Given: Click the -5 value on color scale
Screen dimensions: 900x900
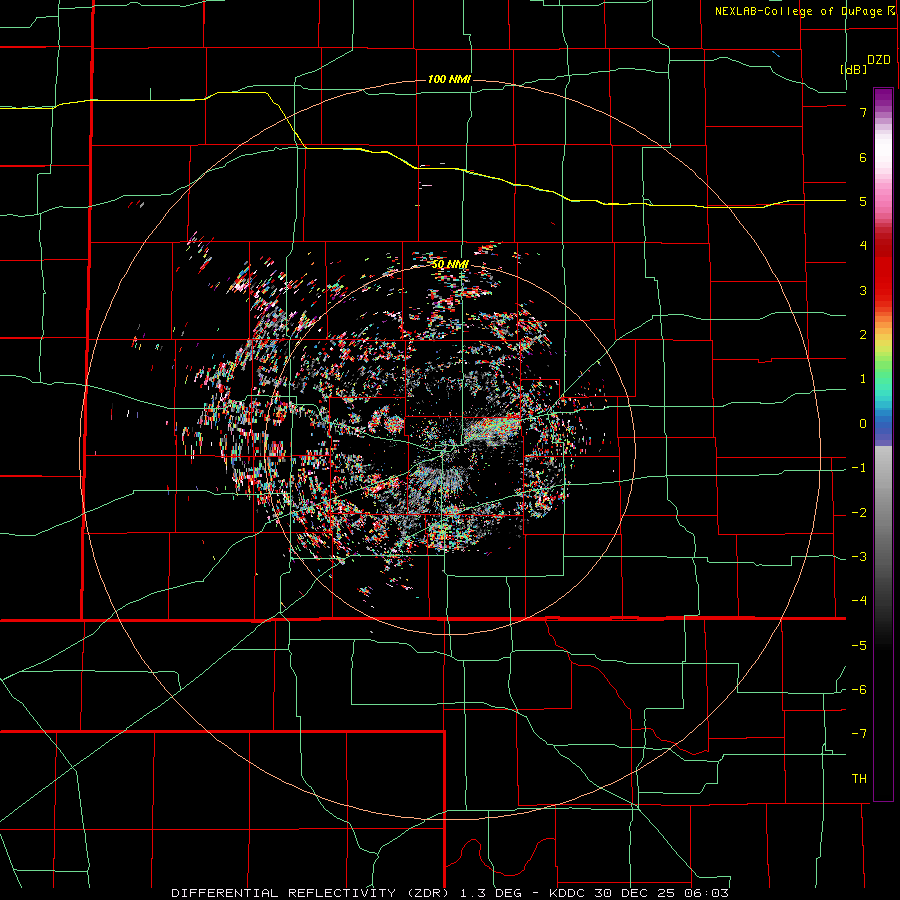Looking at the screenshot, I should point(859,646).
